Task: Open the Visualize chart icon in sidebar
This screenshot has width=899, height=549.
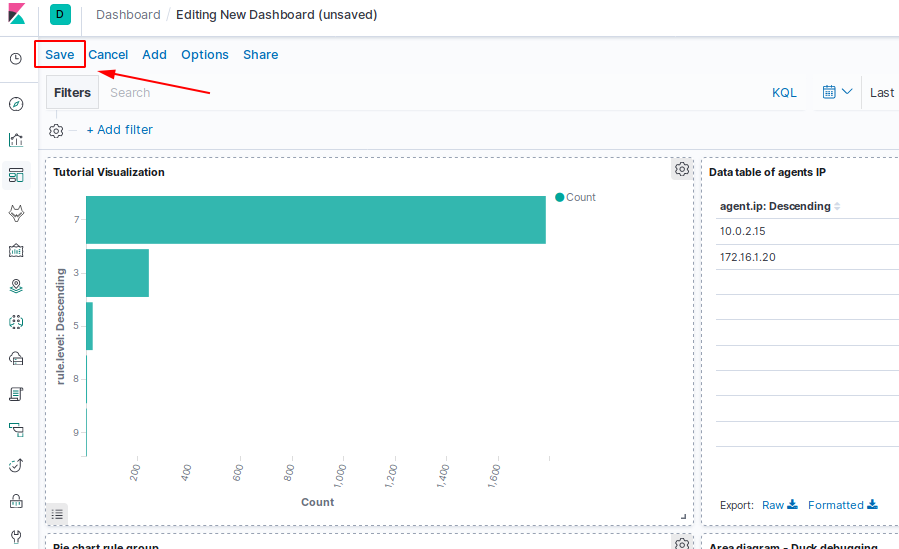Action: (x=16, y=140)
